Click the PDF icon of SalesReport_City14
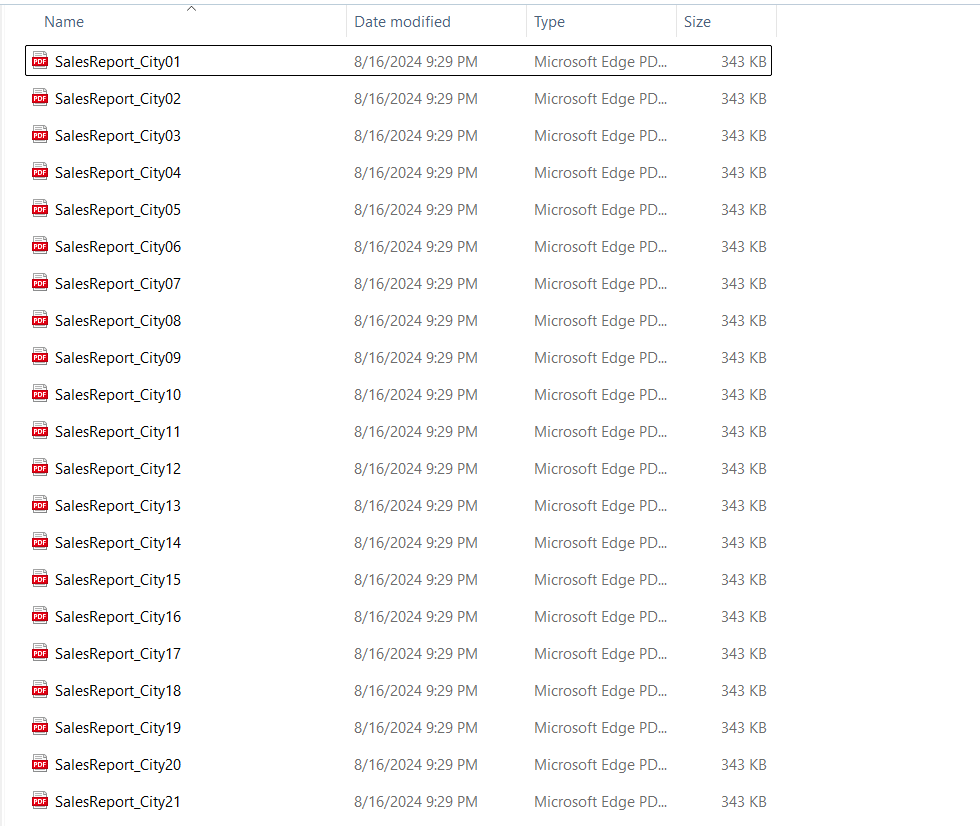The width and height of the screenshot is (980, 835). (x=40, y=541)
